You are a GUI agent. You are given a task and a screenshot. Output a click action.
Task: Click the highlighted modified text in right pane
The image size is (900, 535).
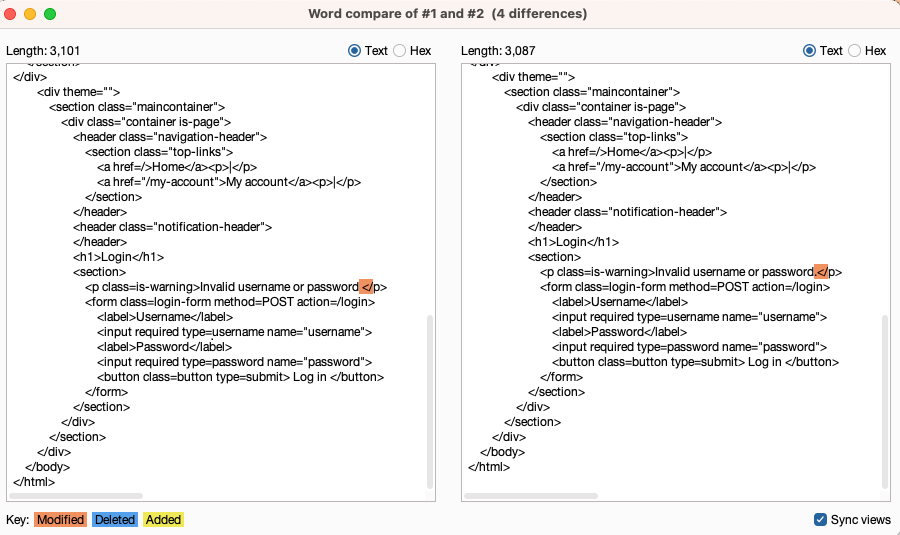821,272
